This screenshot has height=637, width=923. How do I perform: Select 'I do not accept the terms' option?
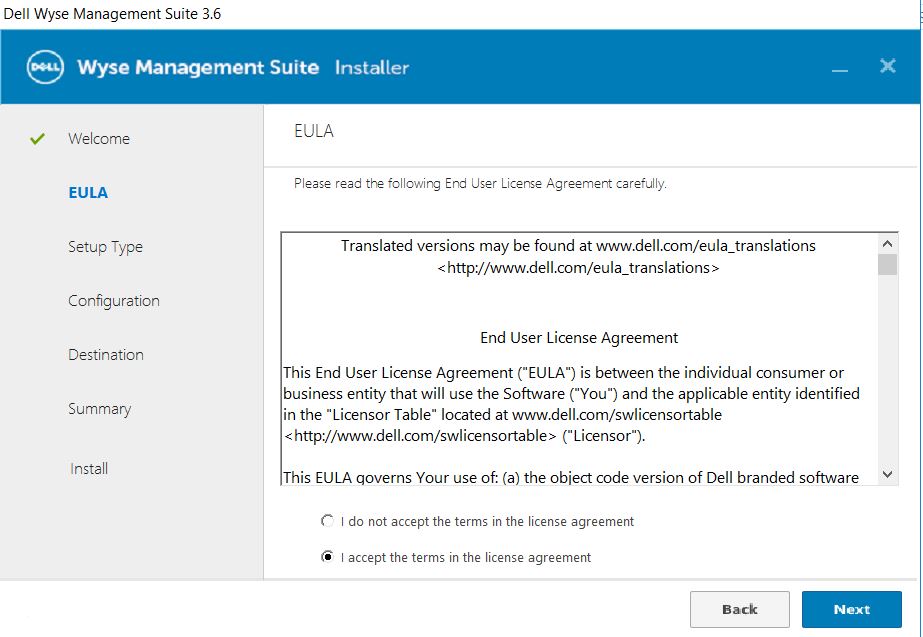[x=327, y=521]
